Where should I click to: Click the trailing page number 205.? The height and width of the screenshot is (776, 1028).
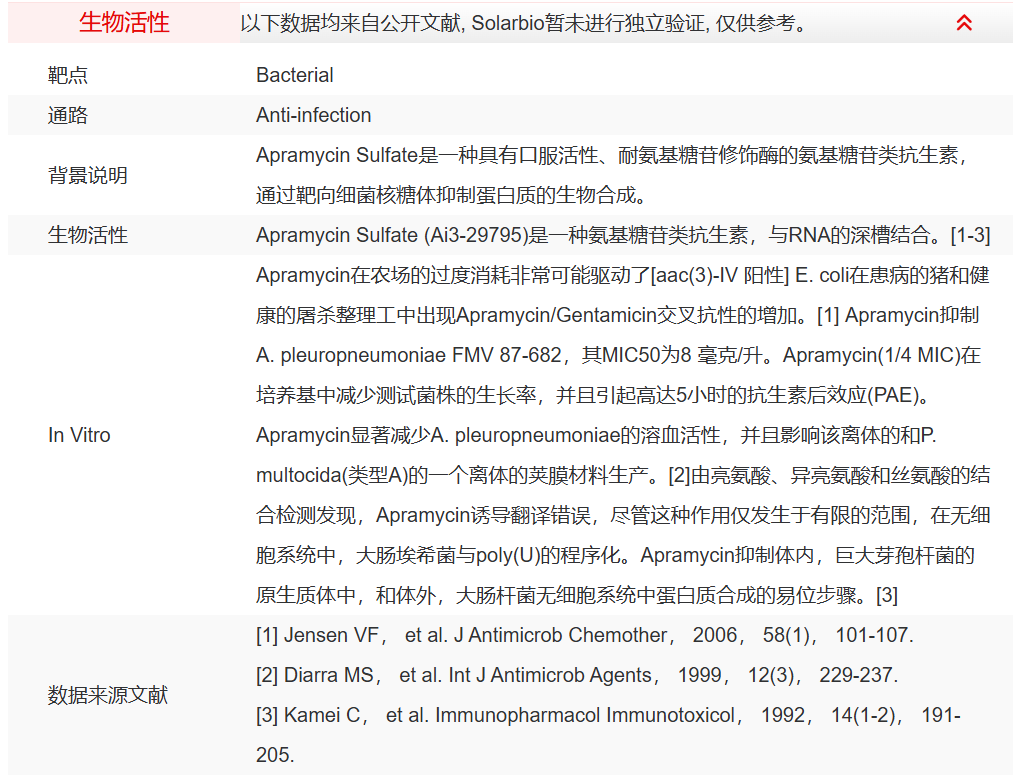[x=275, y=755]
